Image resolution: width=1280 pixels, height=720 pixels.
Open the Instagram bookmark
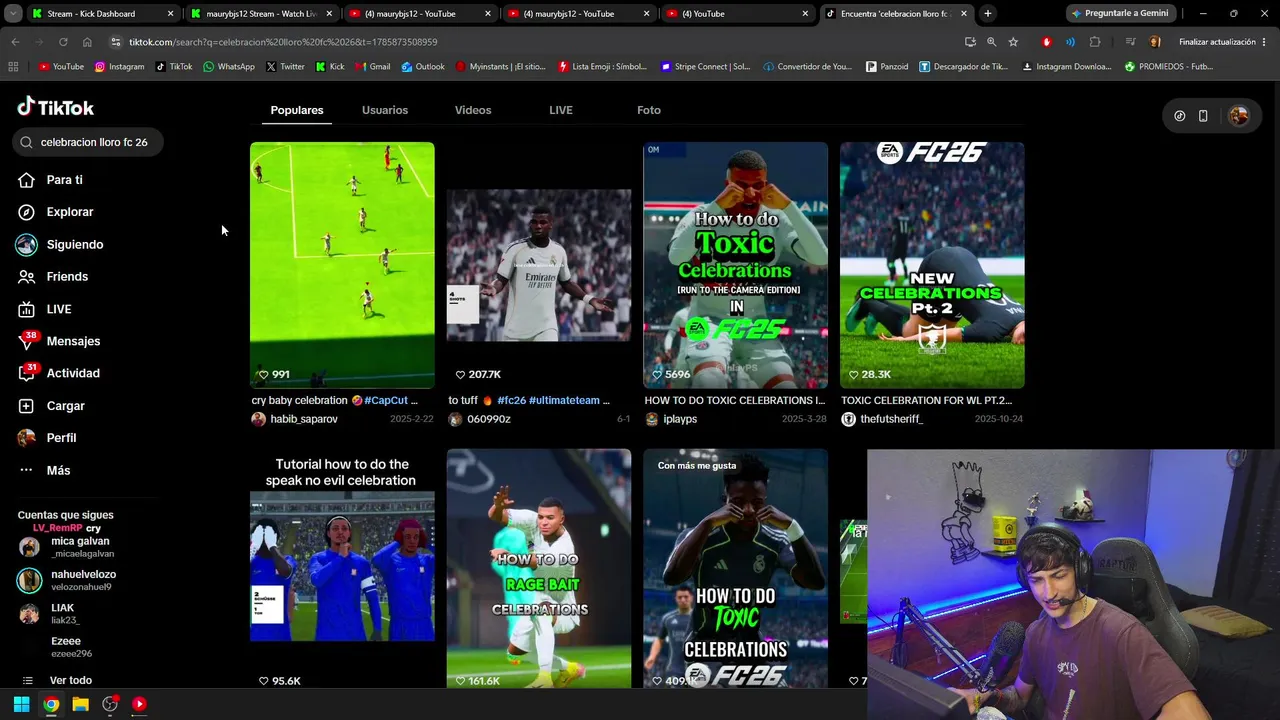point(119,67)
